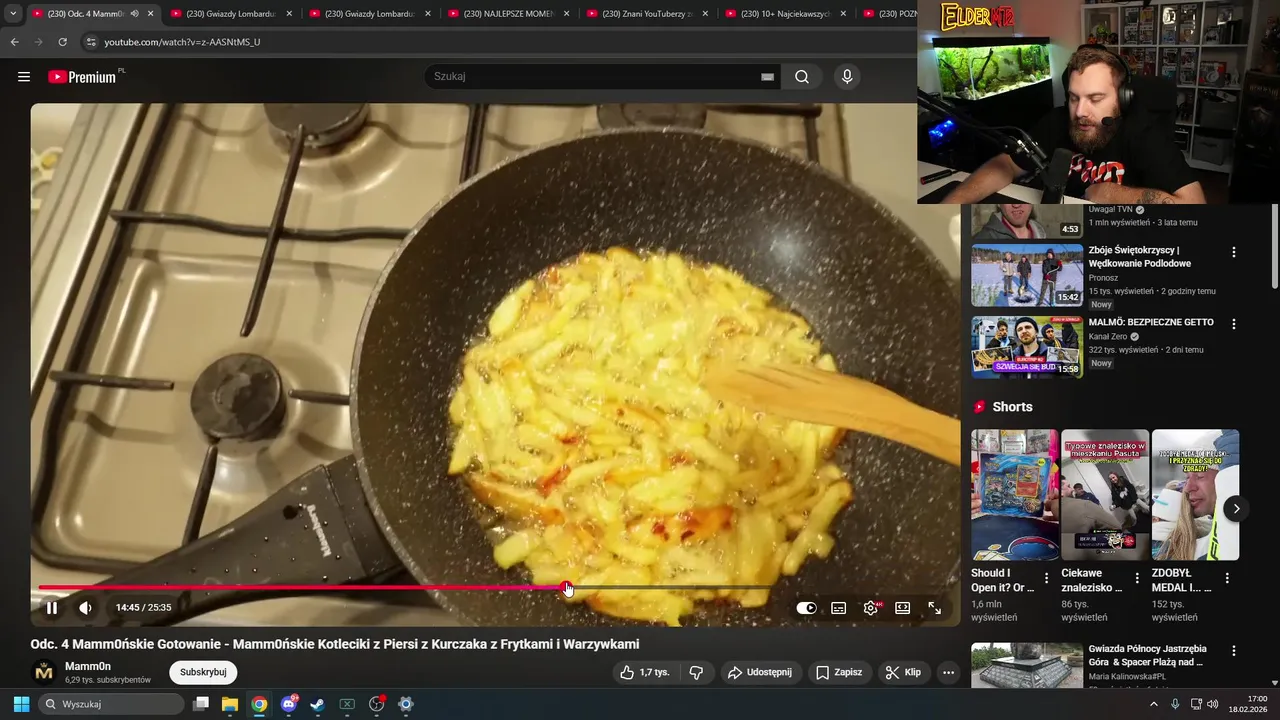Open the Should I Open it short thumbnail
Screen dimensions: 1280x720
pyautogui.click(x=1014, y=495)
